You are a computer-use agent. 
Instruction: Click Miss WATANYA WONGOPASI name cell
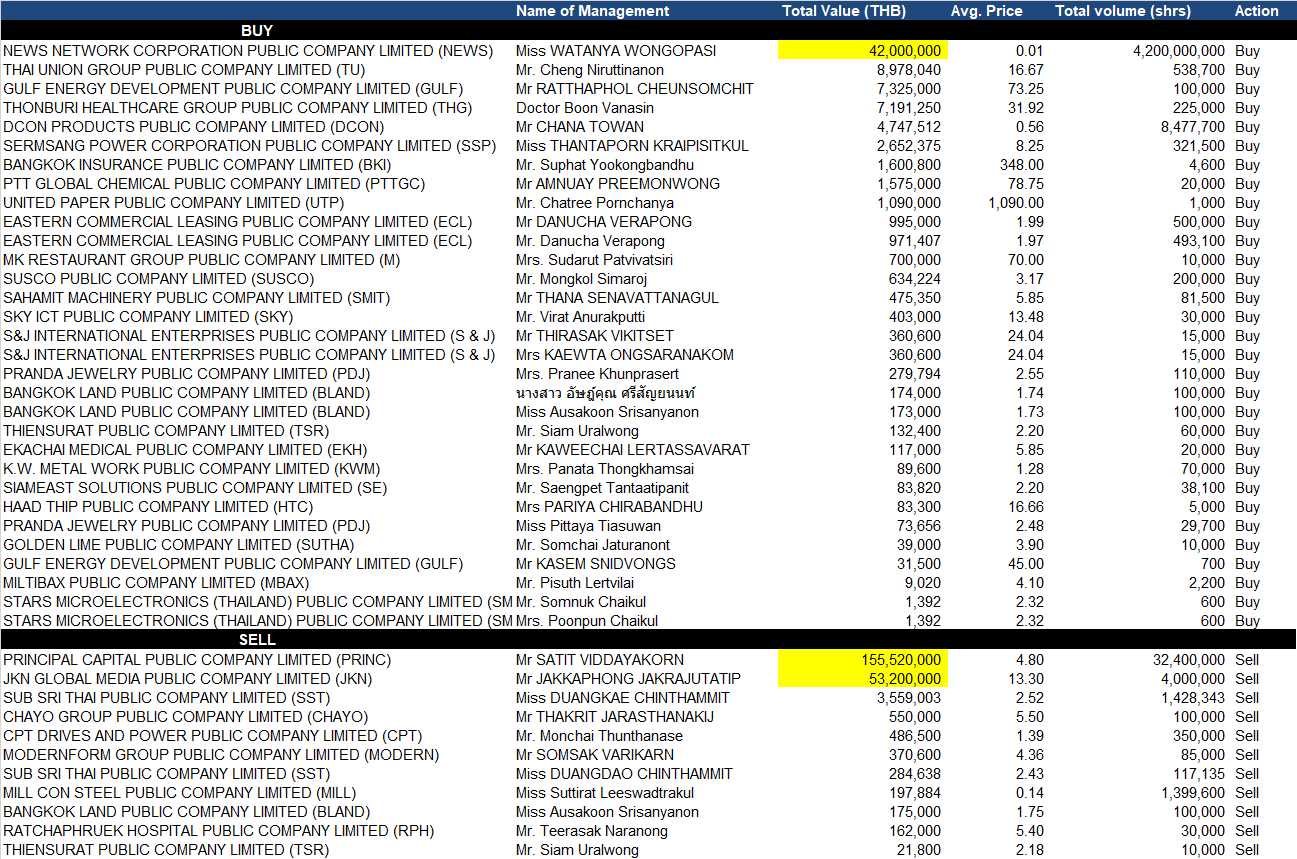616,51
